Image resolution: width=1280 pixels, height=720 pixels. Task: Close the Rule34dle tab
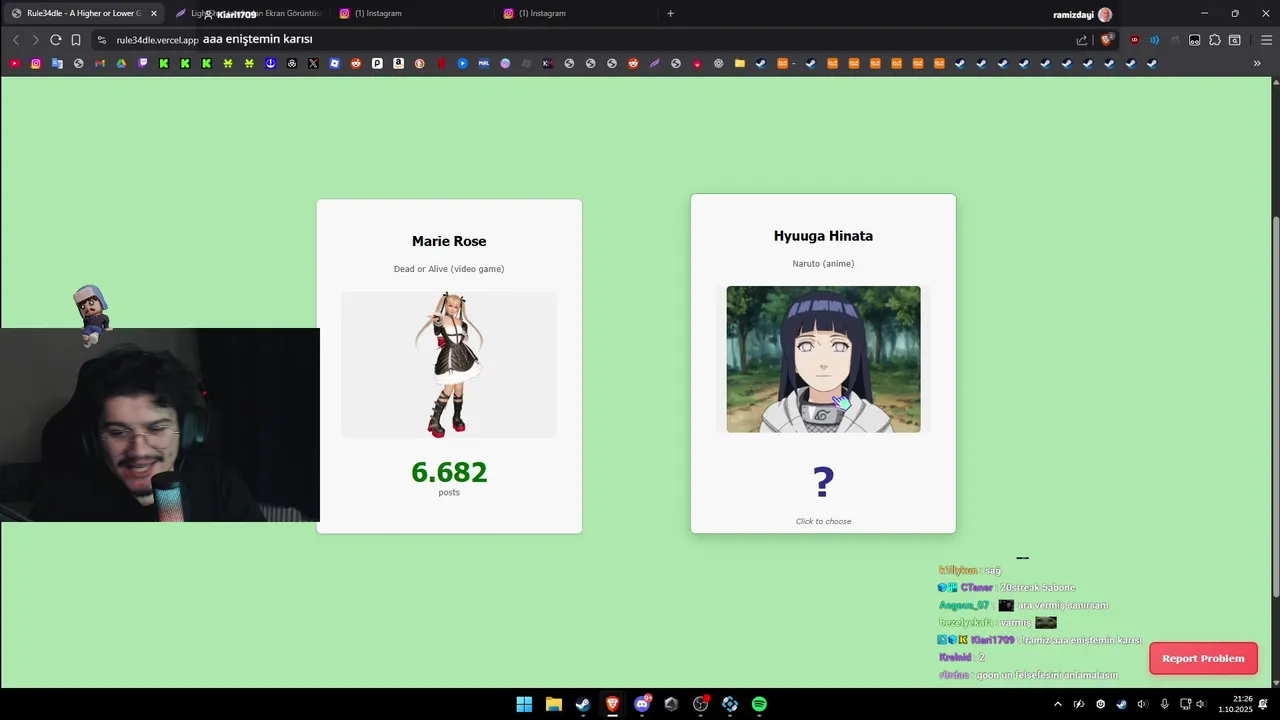point(154,13)
